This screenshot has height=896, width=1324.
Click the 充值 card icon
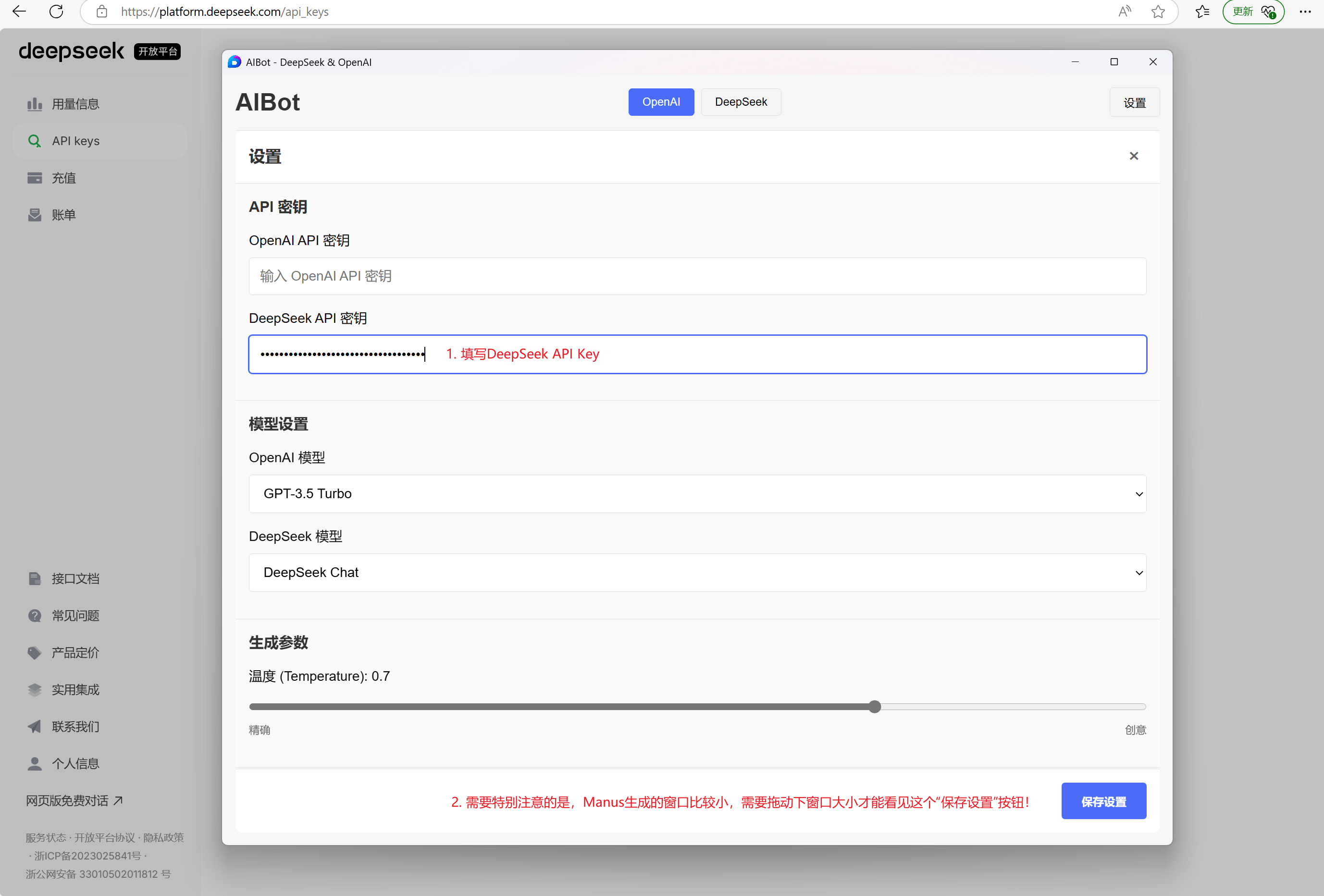coord(35,178)
